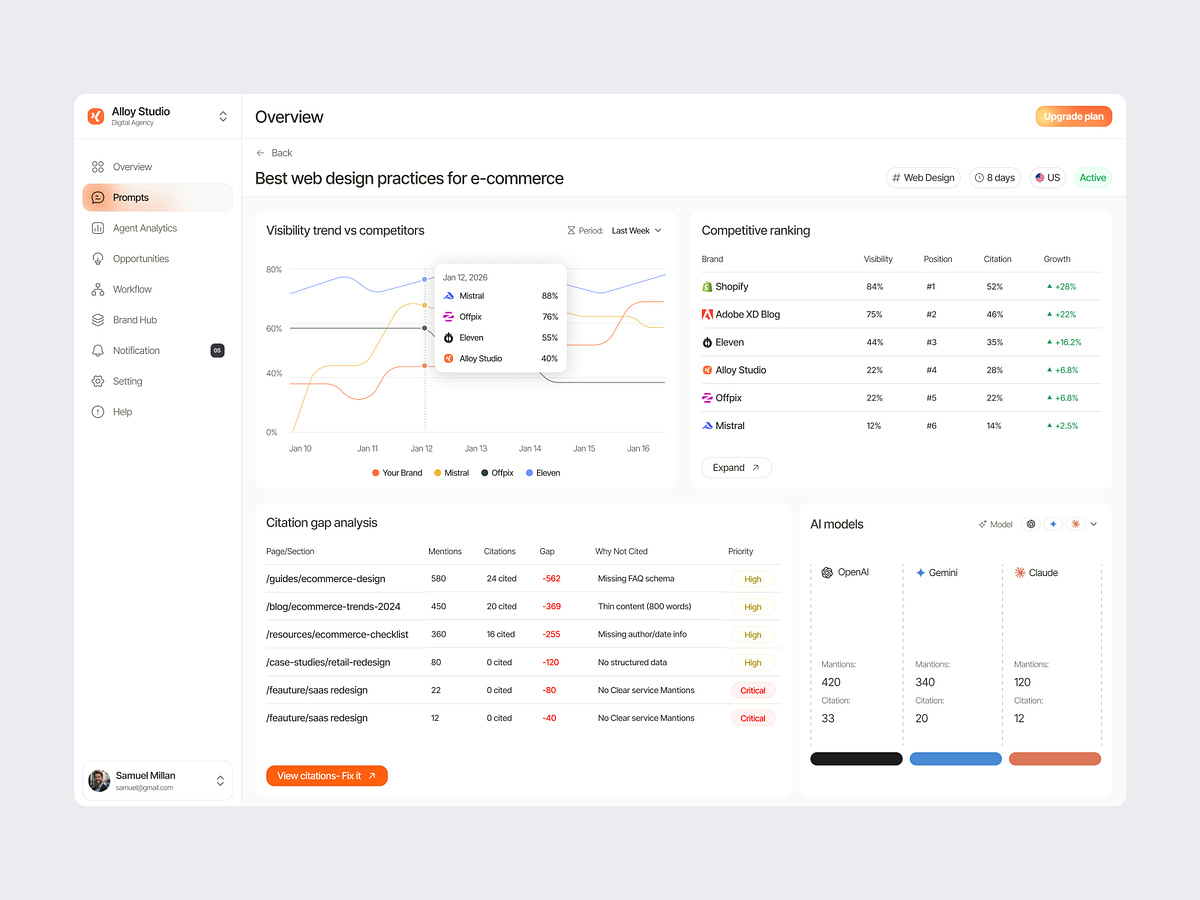Click the Opportunities lightbulb icon

point(97,259)
